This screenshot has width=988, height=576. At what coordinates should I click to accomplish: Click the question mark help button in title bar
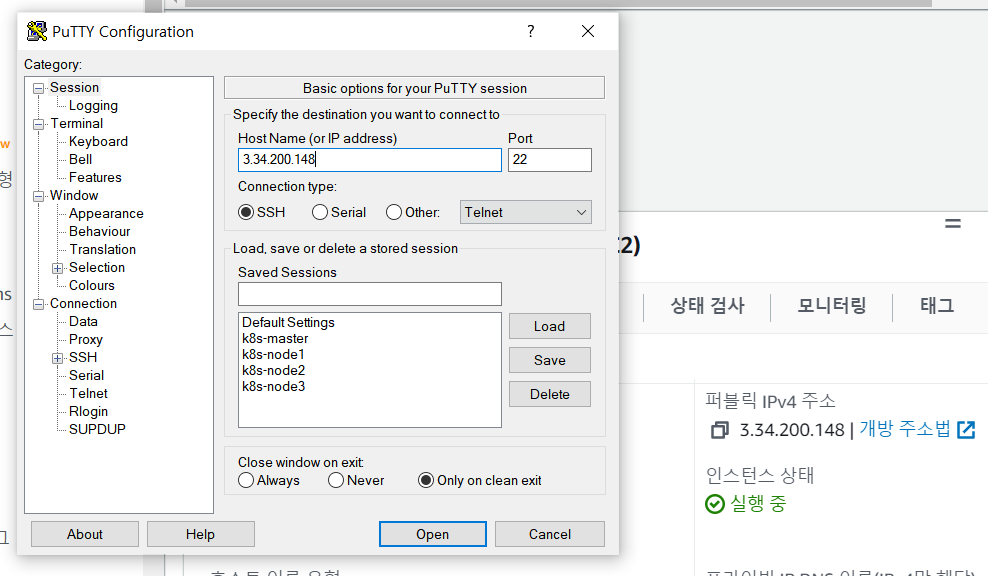tap(531, 31)
